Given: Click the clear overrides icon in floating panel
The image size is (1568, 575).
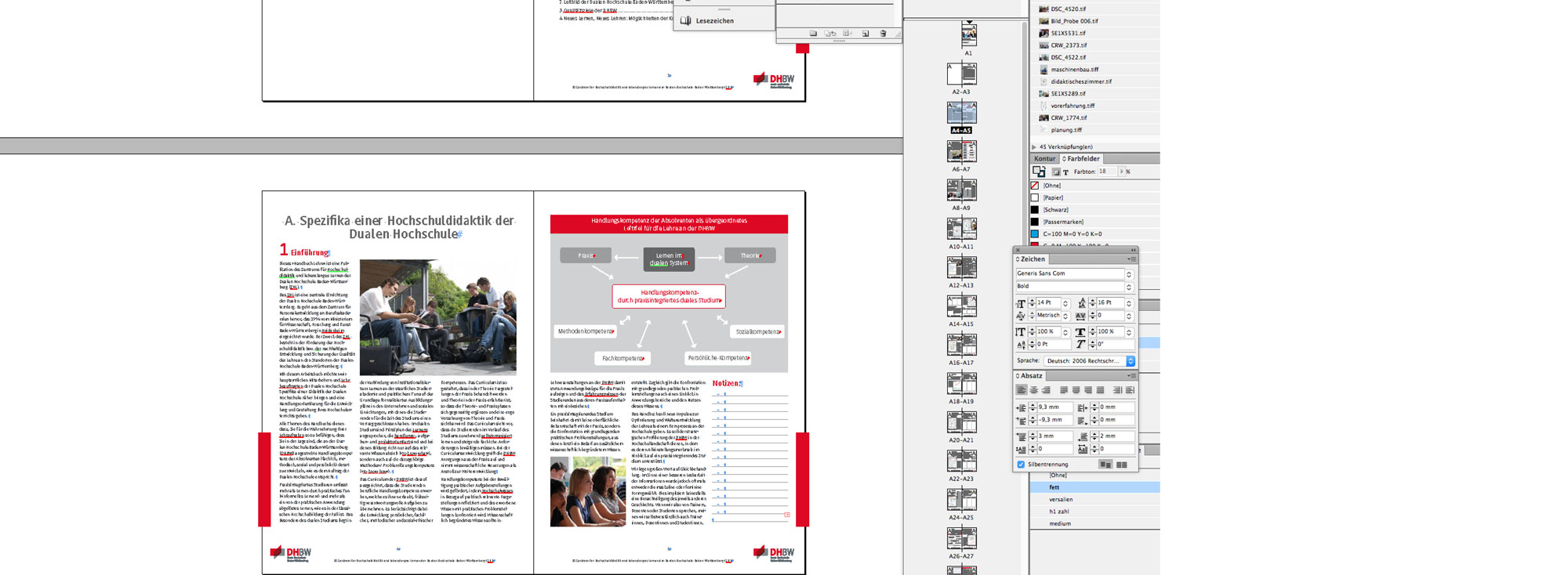Looking at the screenshot, I should coord(848,34).
